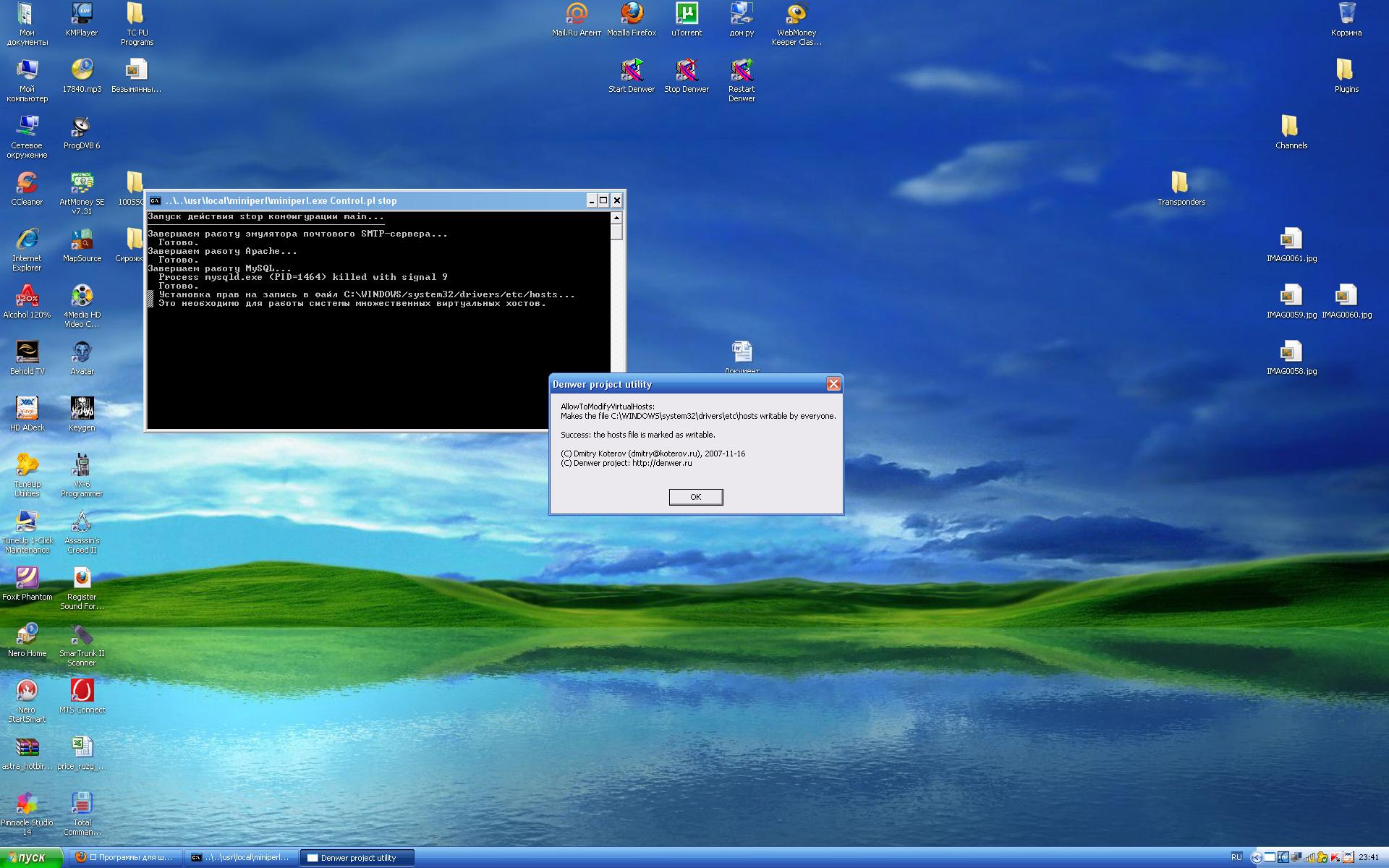Click OK in Denwer project utility dialog
This screenshot has width=1389, height=868.
(x=695, y=497)
